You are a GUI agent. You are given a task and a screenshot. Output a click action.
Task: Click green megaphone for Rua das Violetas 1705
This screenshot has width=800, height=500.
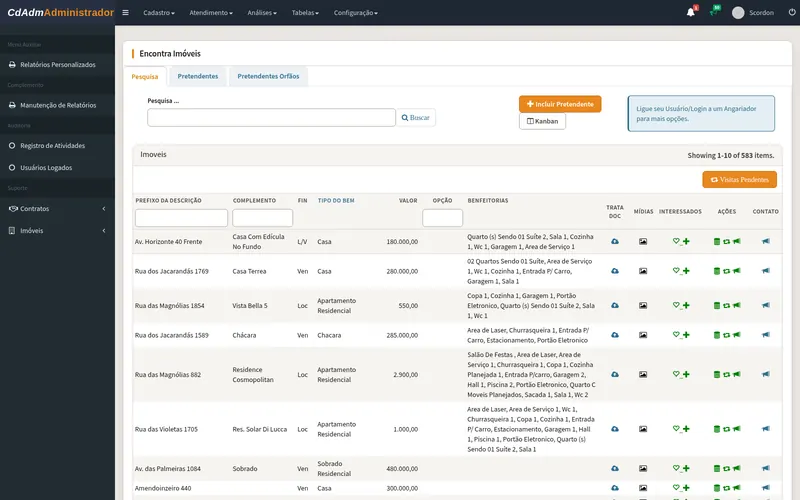737,429
